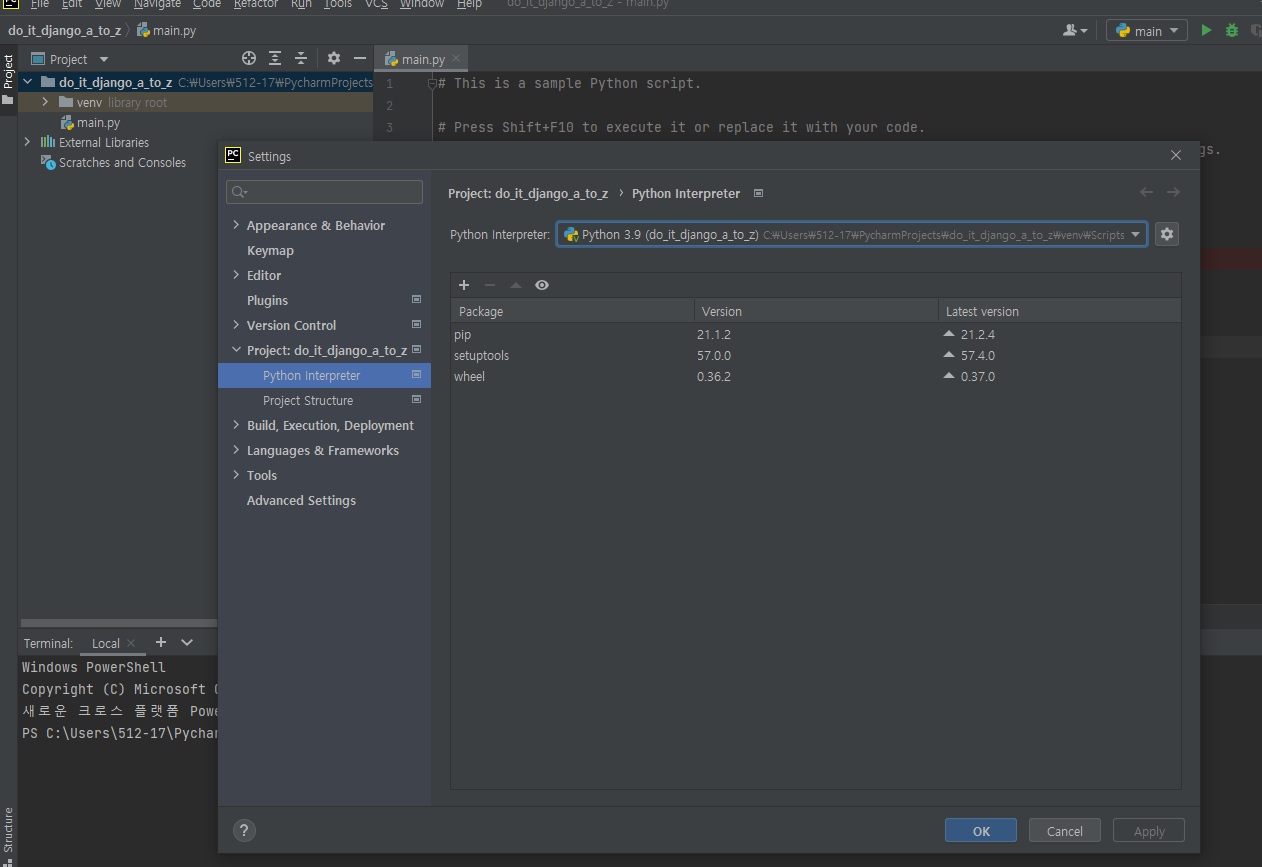This screenshot has width=1262, height=867.
Task: Add a new terminal session with plus
Action: [x=160, y=642]
